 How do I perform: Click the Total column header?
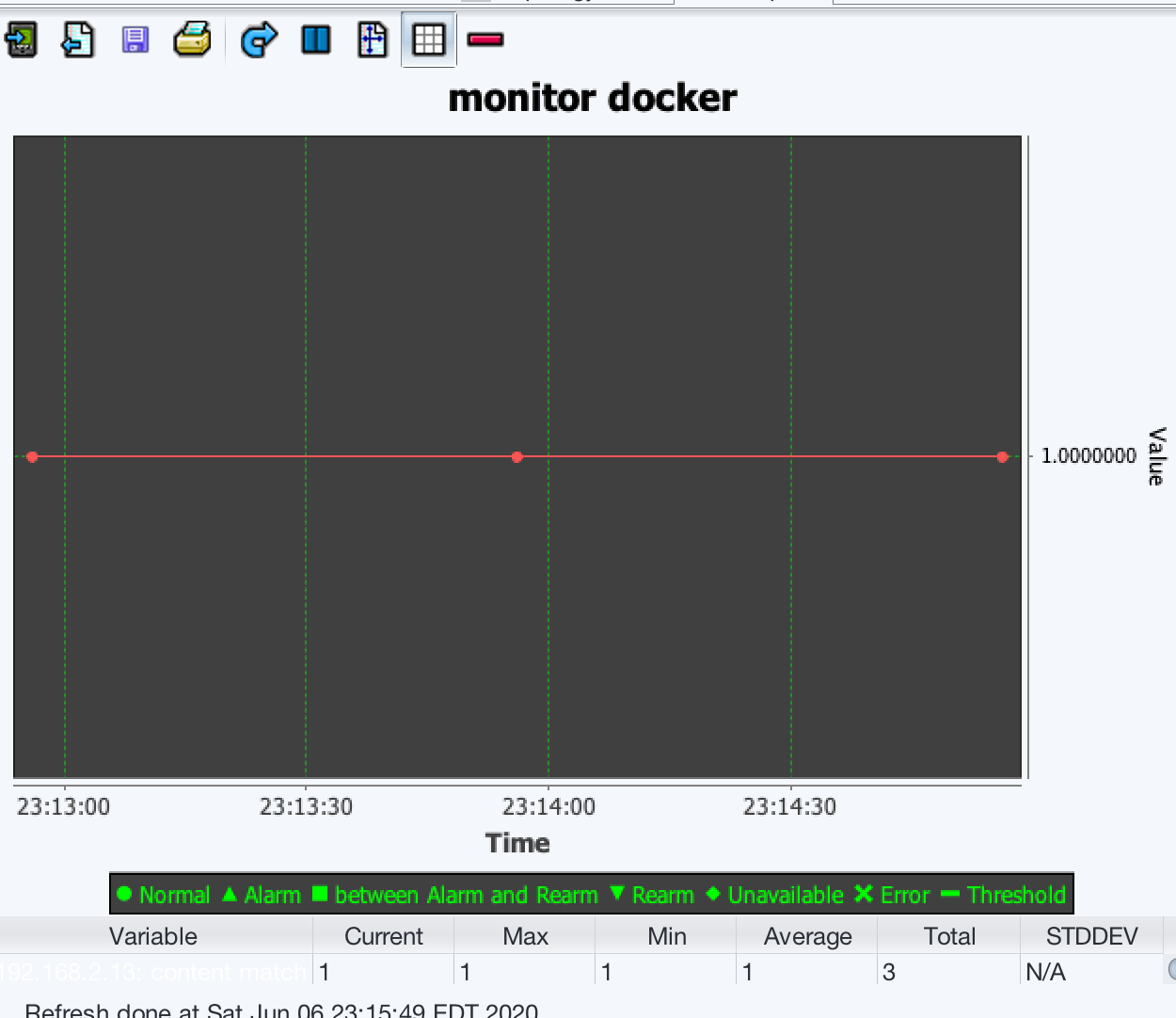click(x=949, y=936)
